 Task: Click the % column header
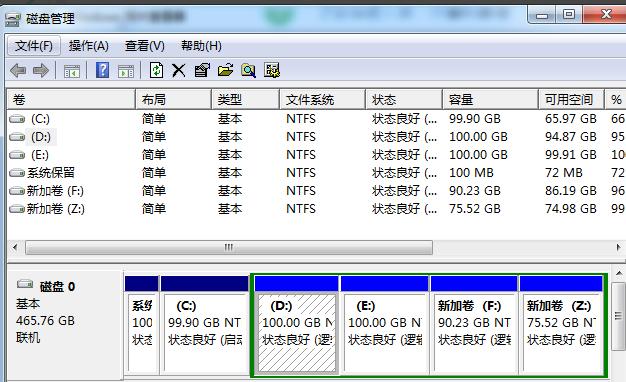616,99
